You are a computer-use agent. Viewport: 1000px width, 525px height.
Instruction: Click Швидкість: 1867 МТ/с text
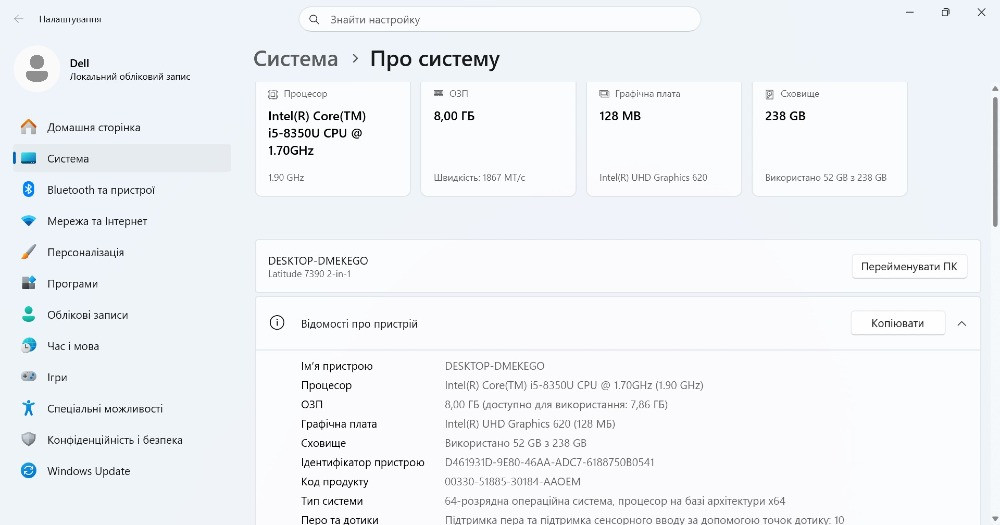[480, 177]
